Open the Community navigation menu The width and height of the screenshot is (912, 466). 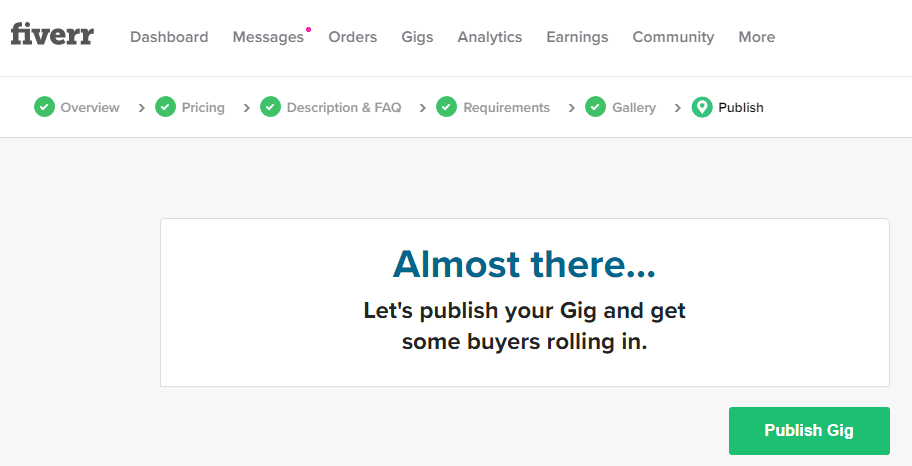[674, 37]
